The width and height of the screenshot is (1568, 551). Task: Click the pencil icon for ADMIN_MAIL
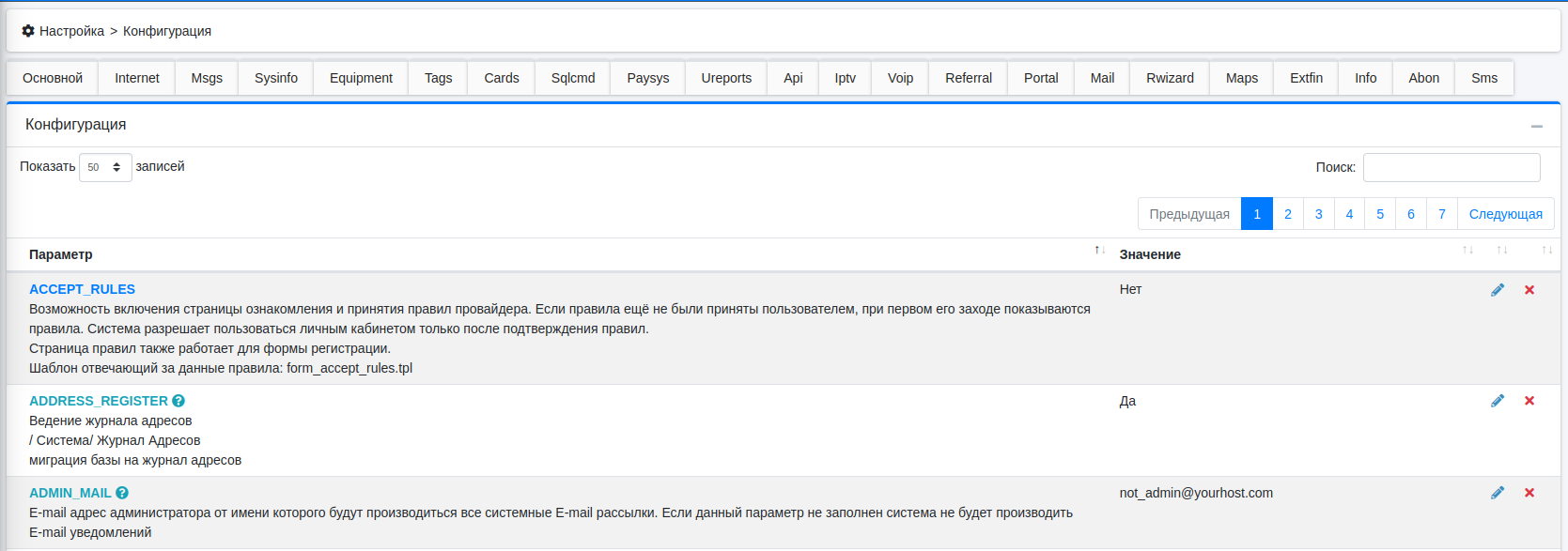[x=1498, y=493]
